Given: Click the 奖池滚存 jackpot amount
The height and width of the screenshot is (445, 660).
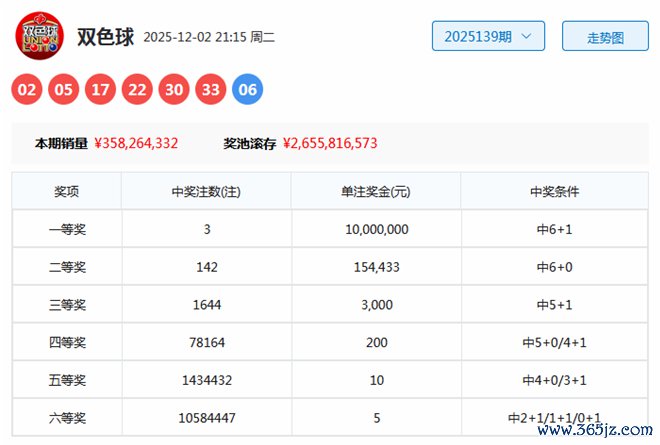Looking at the screenshot, I should point(330,143).
